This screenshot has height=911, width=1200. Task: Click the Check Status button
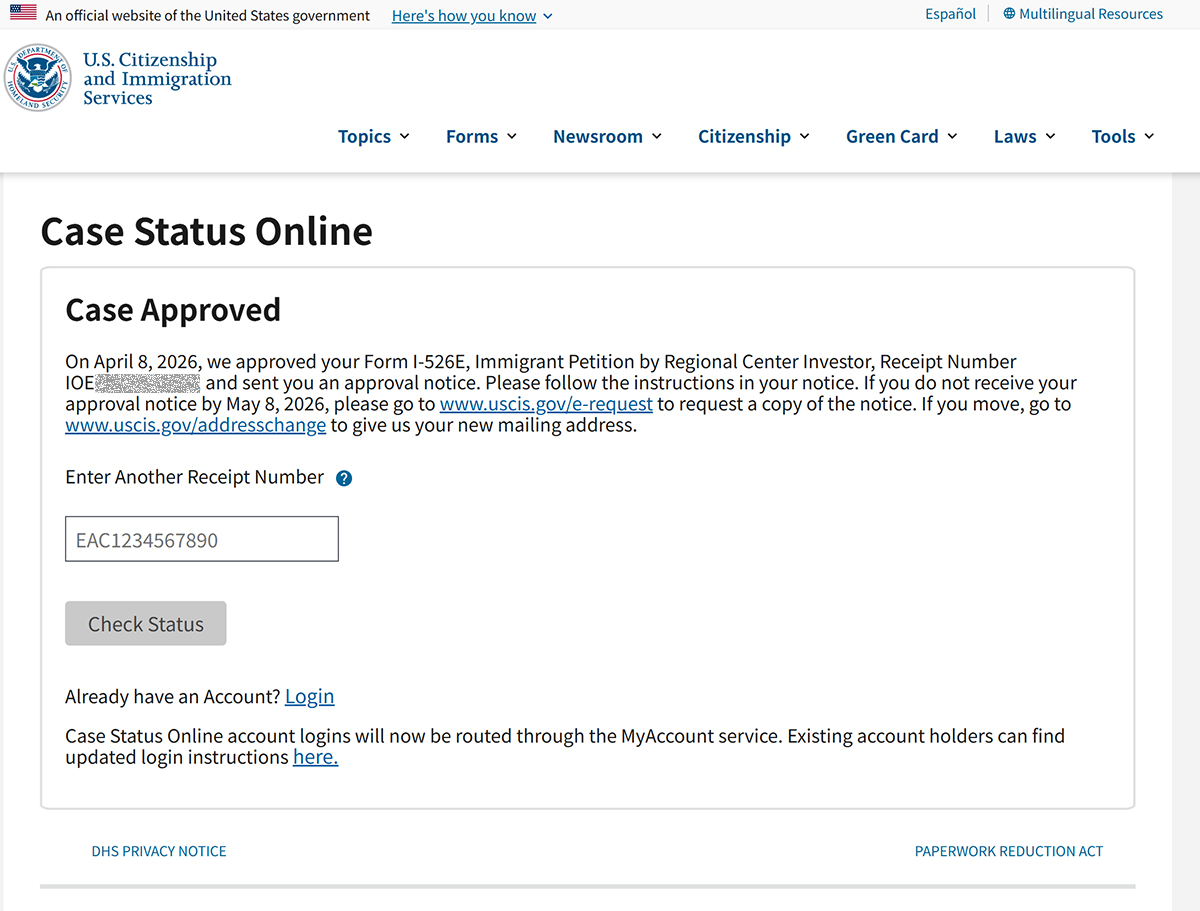tap(146, 623)
